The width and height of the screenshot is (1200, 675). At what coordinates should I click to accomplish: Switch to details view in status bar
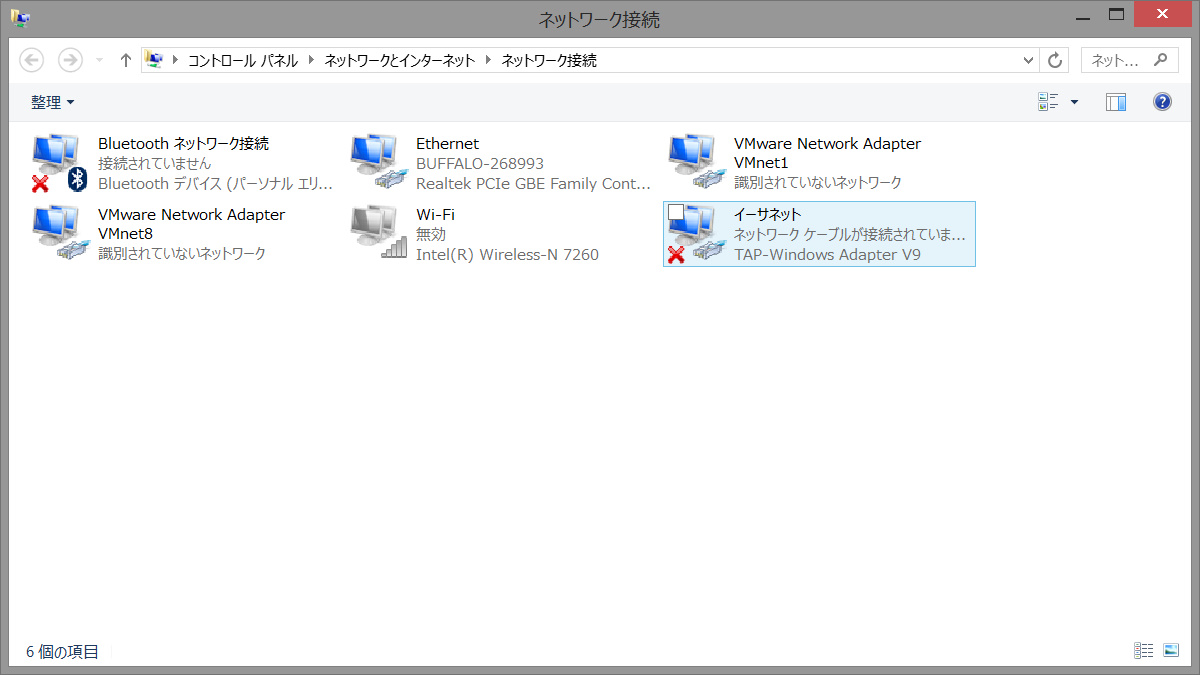[1144, 651]
